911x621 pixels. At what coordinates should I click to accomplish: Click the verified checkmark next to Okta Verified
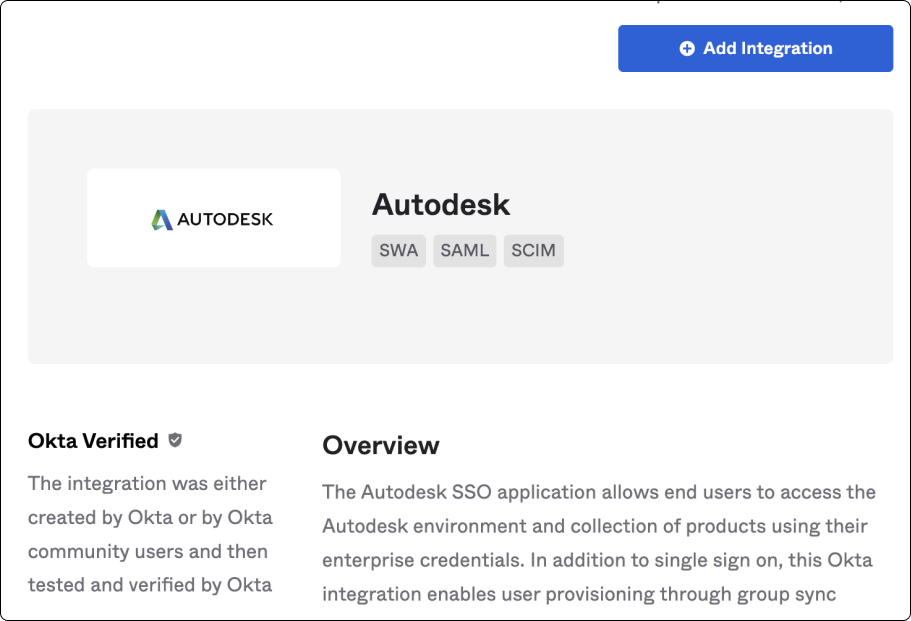176,440
